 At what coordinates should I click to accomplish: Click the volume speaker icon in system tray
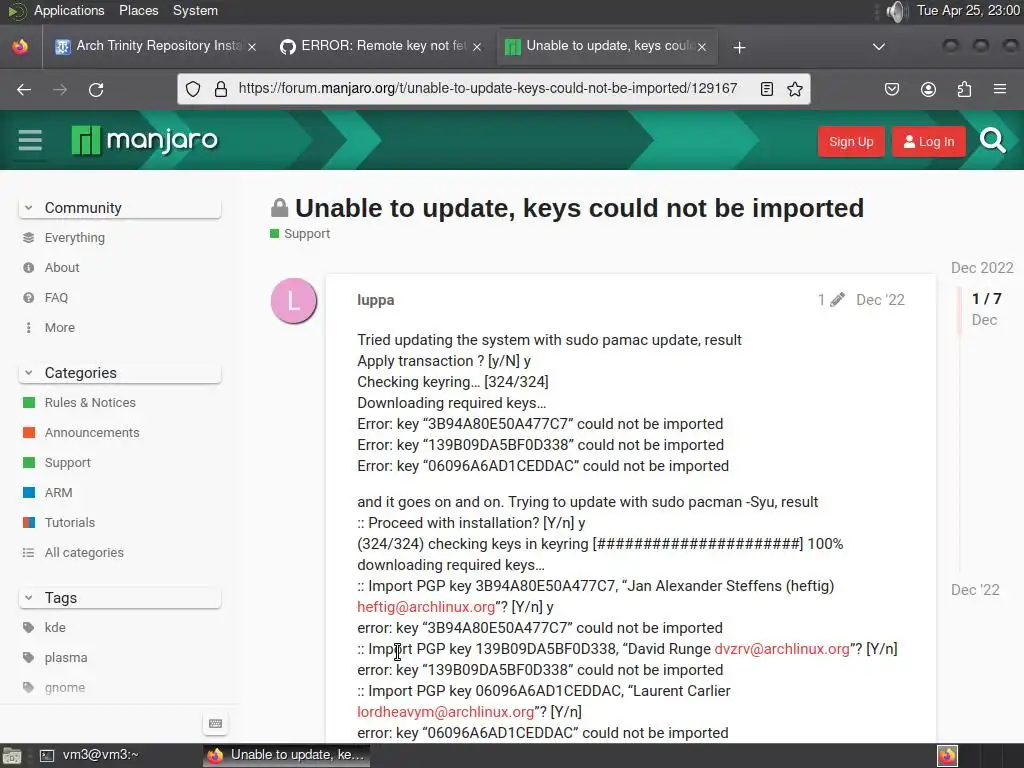(898, 11)
